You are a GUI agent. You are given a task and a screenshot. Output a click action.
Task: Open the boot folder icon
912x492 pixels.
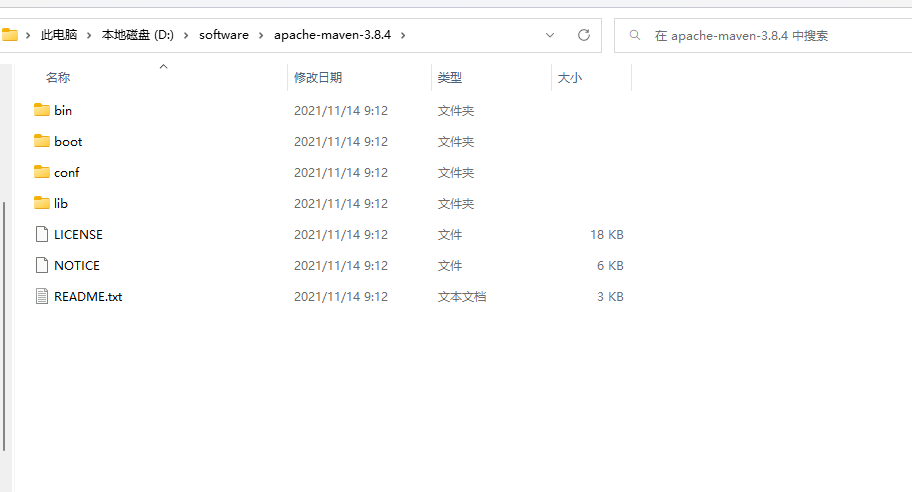pyautogui.click(x=41, y=141)
